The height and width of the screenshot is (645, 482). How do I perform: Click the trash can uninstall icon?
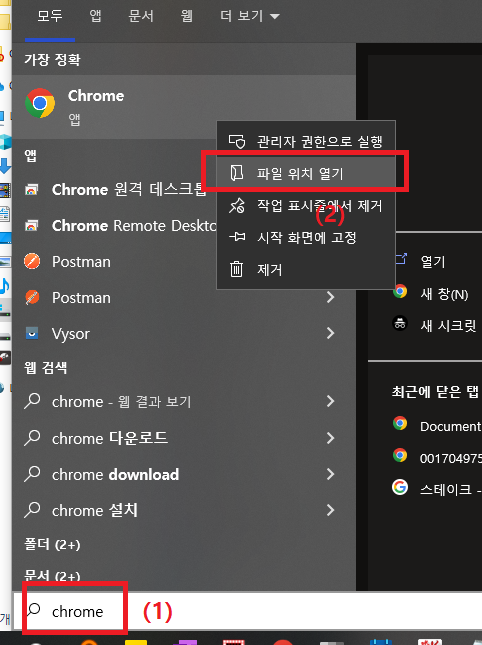click(236, 269)
